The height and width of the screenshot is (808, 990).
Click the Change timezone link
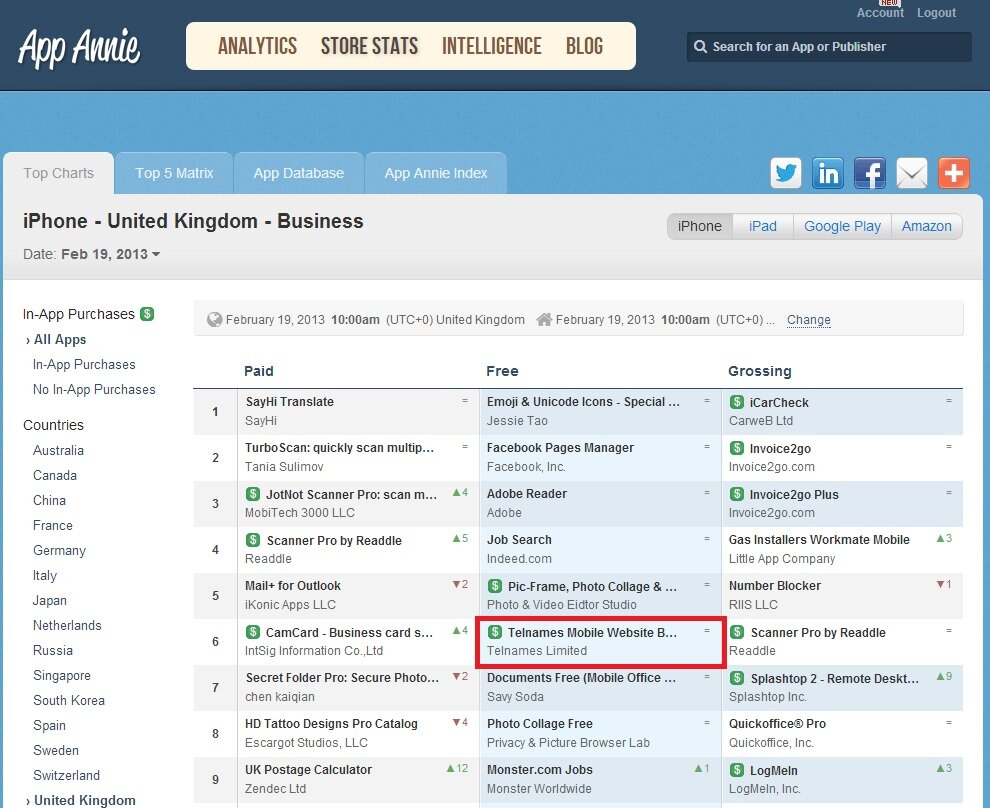pyautogui.click(x=809, y=319)
